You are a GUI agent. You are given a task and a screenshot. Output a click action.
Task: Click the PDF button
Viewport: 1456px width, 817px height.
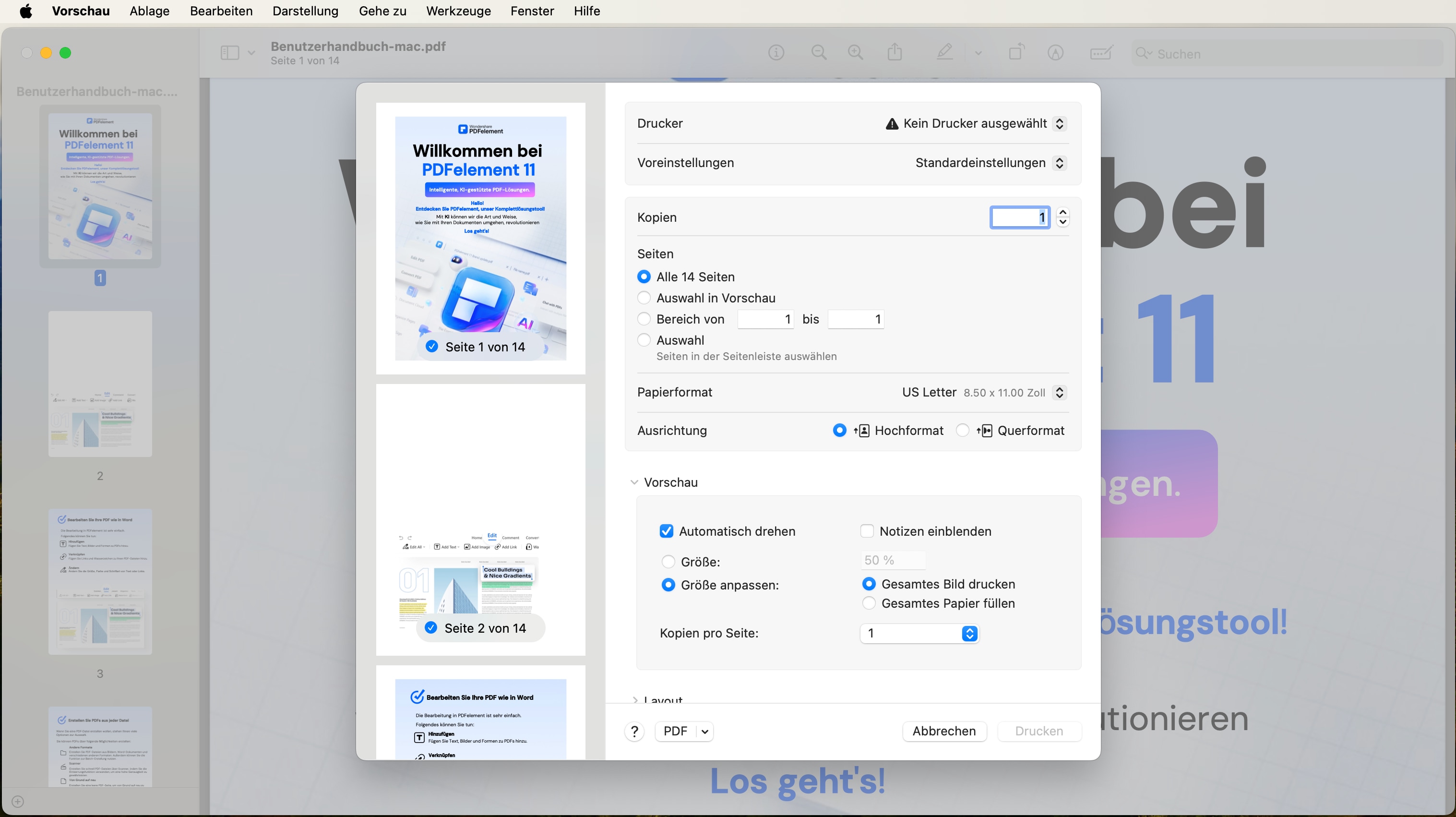point(675,732)
